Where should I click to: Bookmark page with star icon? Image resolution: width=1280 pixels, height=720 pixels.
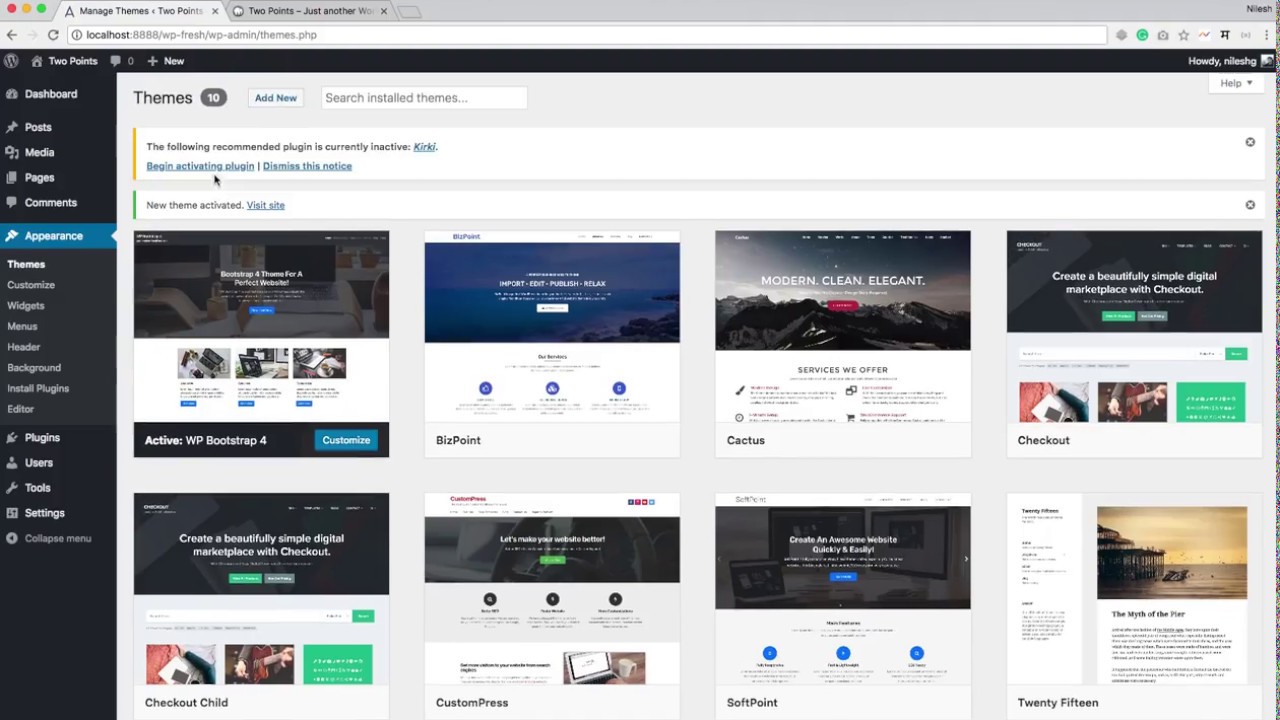(x=1183, y=35)
